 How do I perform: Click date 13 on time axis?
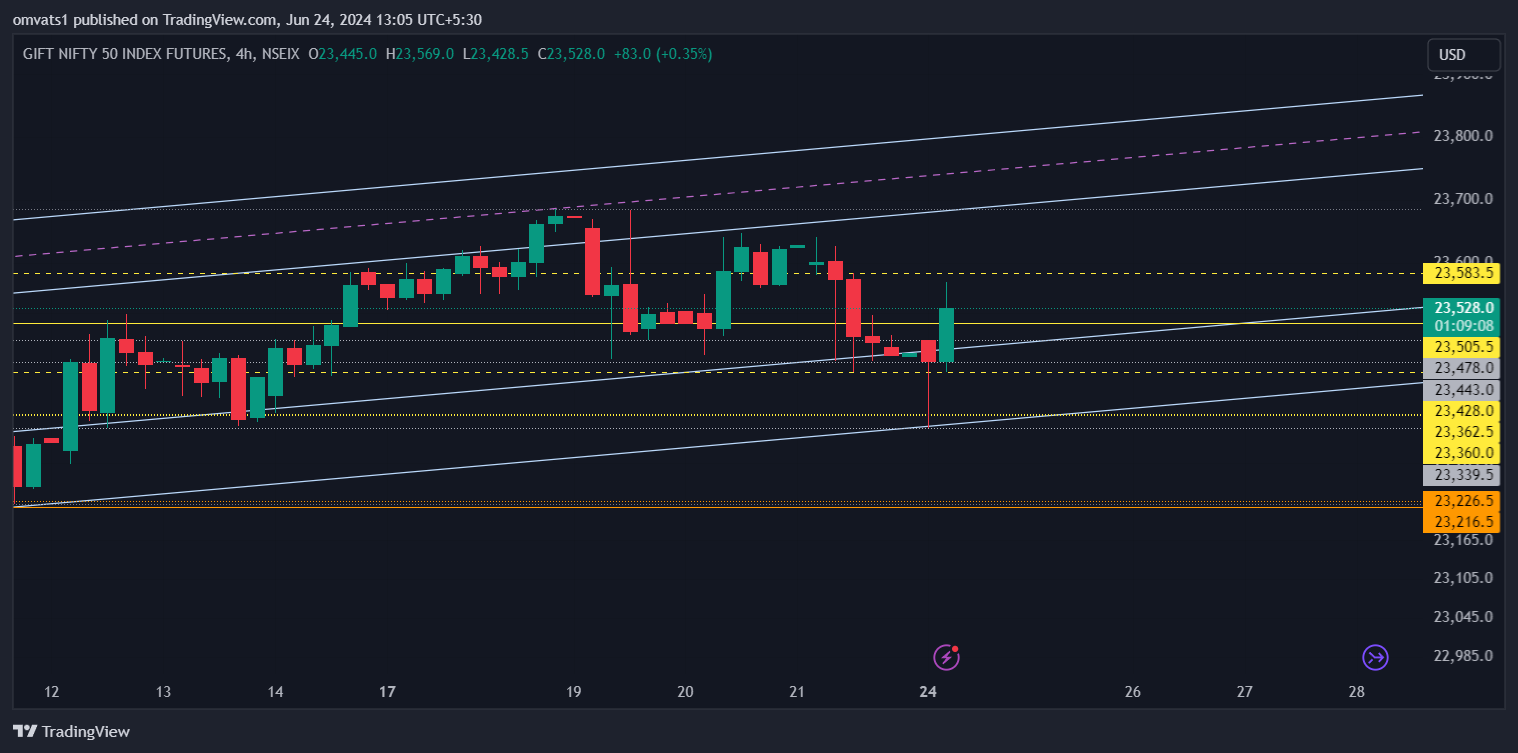164,692
